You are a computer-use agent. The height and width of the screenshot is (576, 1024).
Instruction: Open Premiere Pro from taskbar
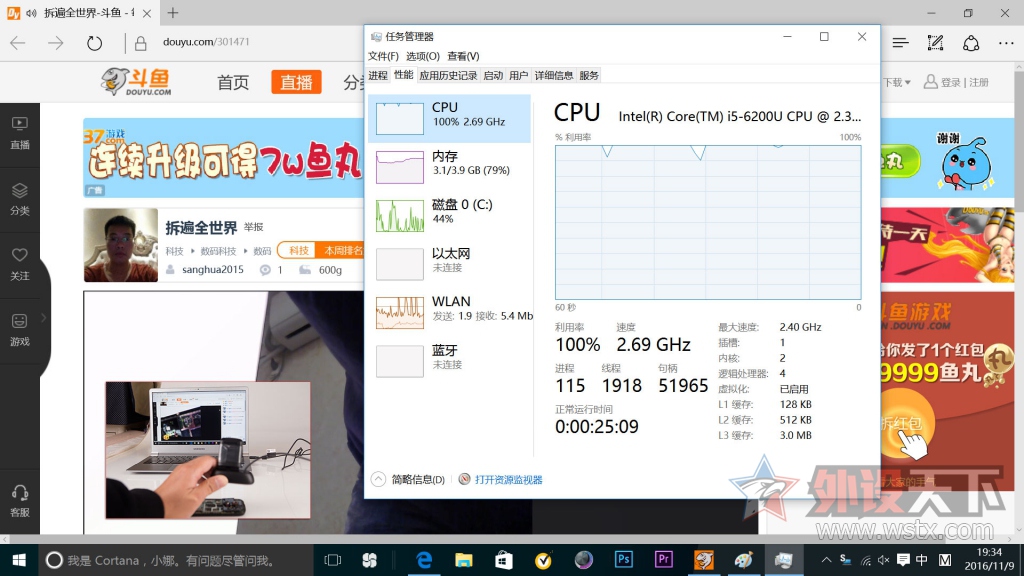click(x=664, y=560)
